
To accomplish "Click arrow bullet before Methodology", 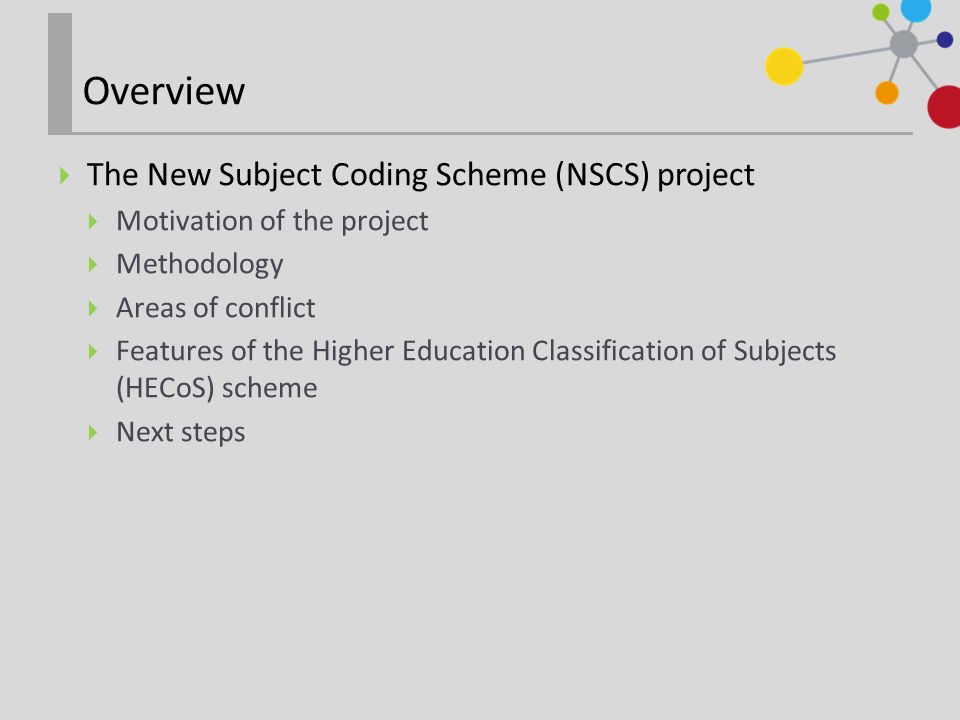I will (93, 264).
